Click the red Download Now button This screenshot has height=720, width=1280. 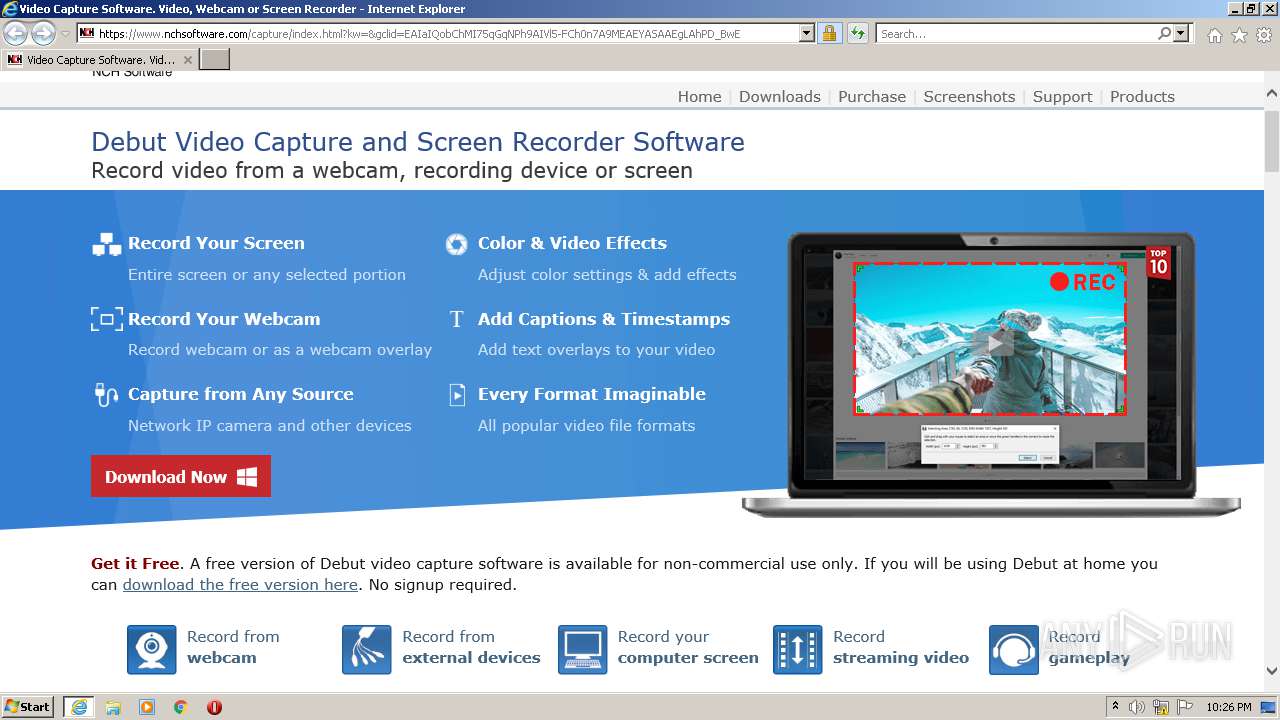[x=181, y=476]
